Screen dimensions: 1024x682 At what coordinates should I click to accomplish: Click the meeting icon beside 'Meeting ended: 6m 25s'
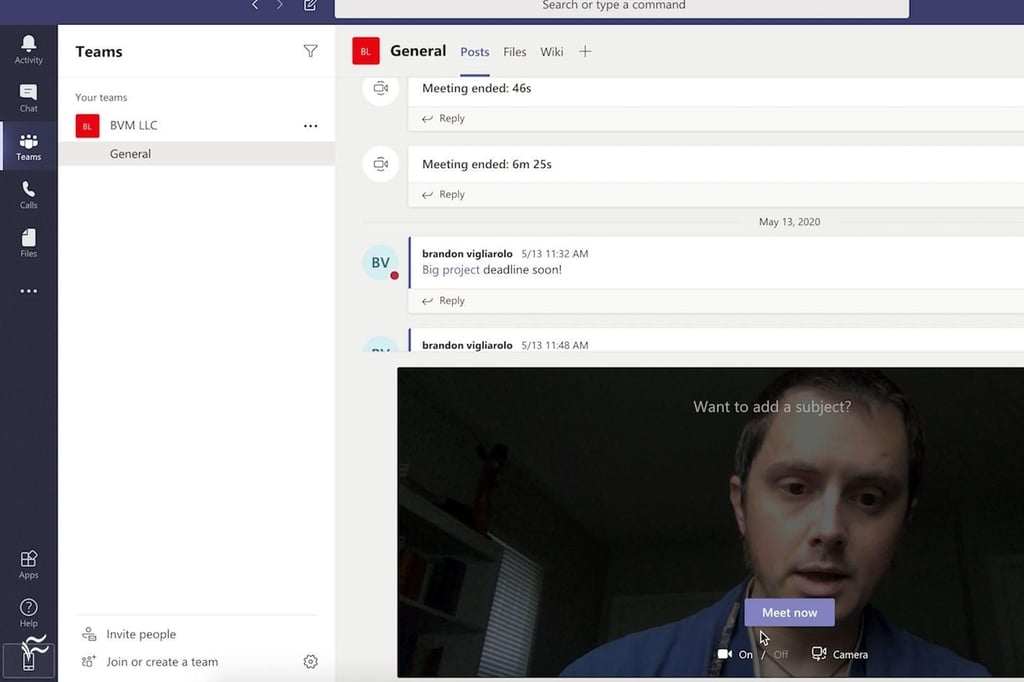(x=381, y=164)
